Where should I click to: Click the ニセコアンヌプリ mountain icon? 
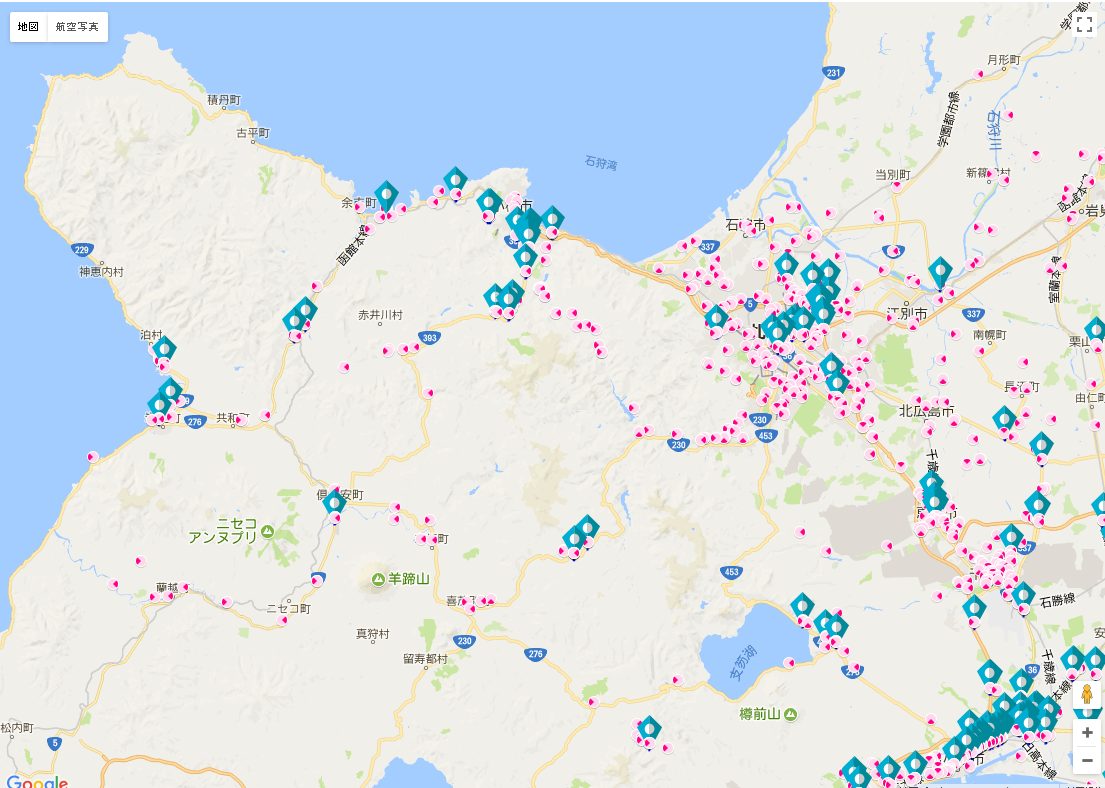[x=268, y=531]
